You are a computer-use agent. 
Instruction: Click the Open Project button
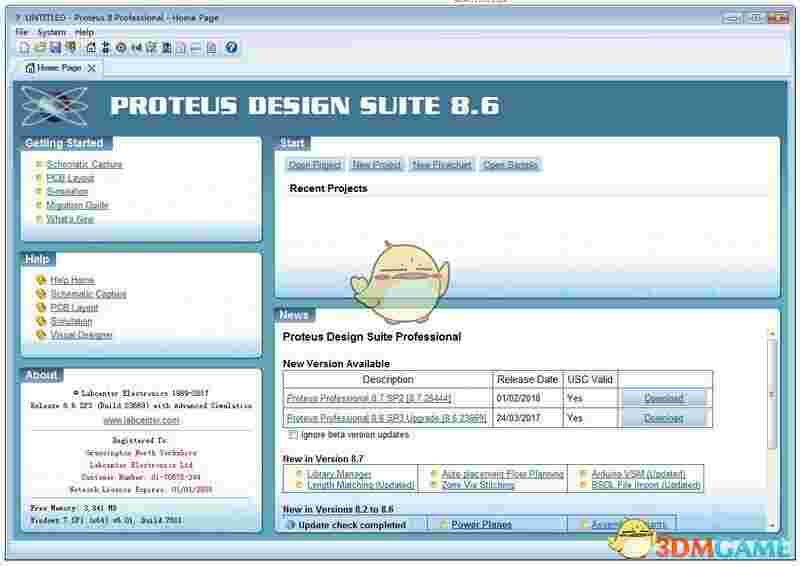(314, 165)
